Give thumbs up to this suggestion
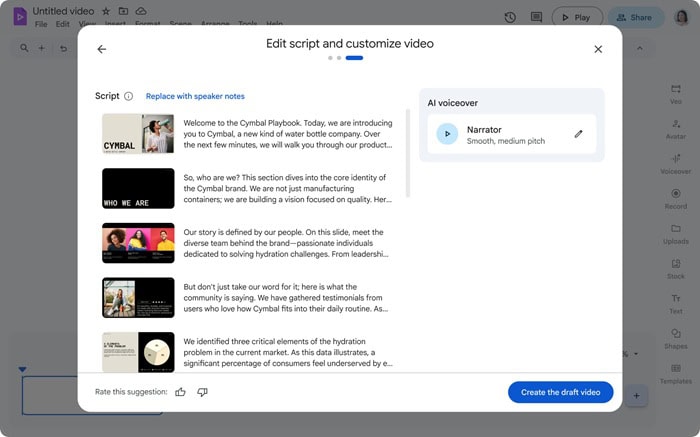 click(x=181, y=392)
